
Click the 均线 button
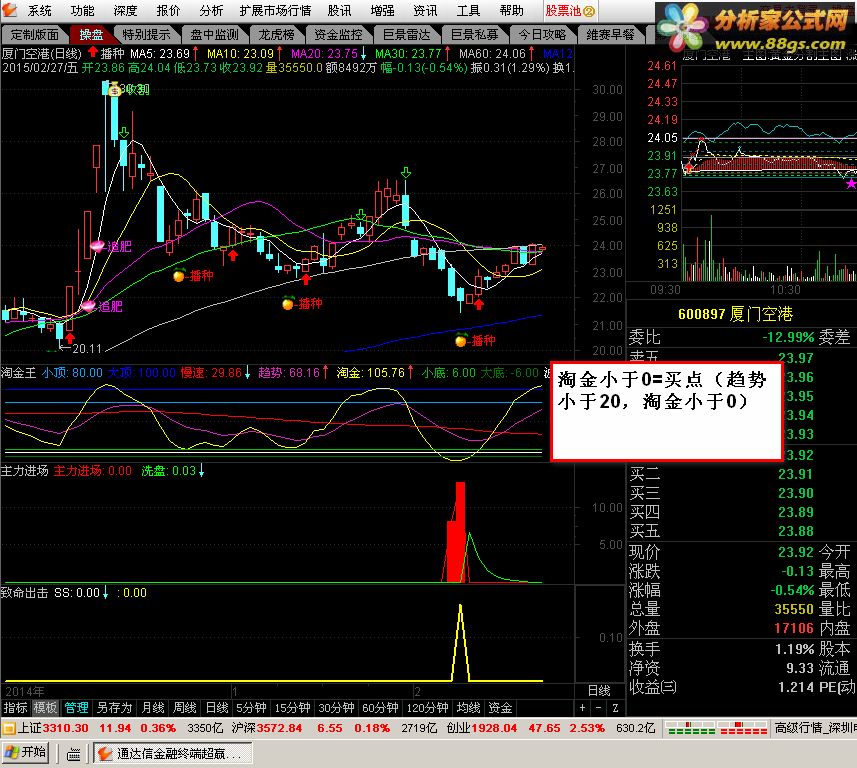pos(468,707)
